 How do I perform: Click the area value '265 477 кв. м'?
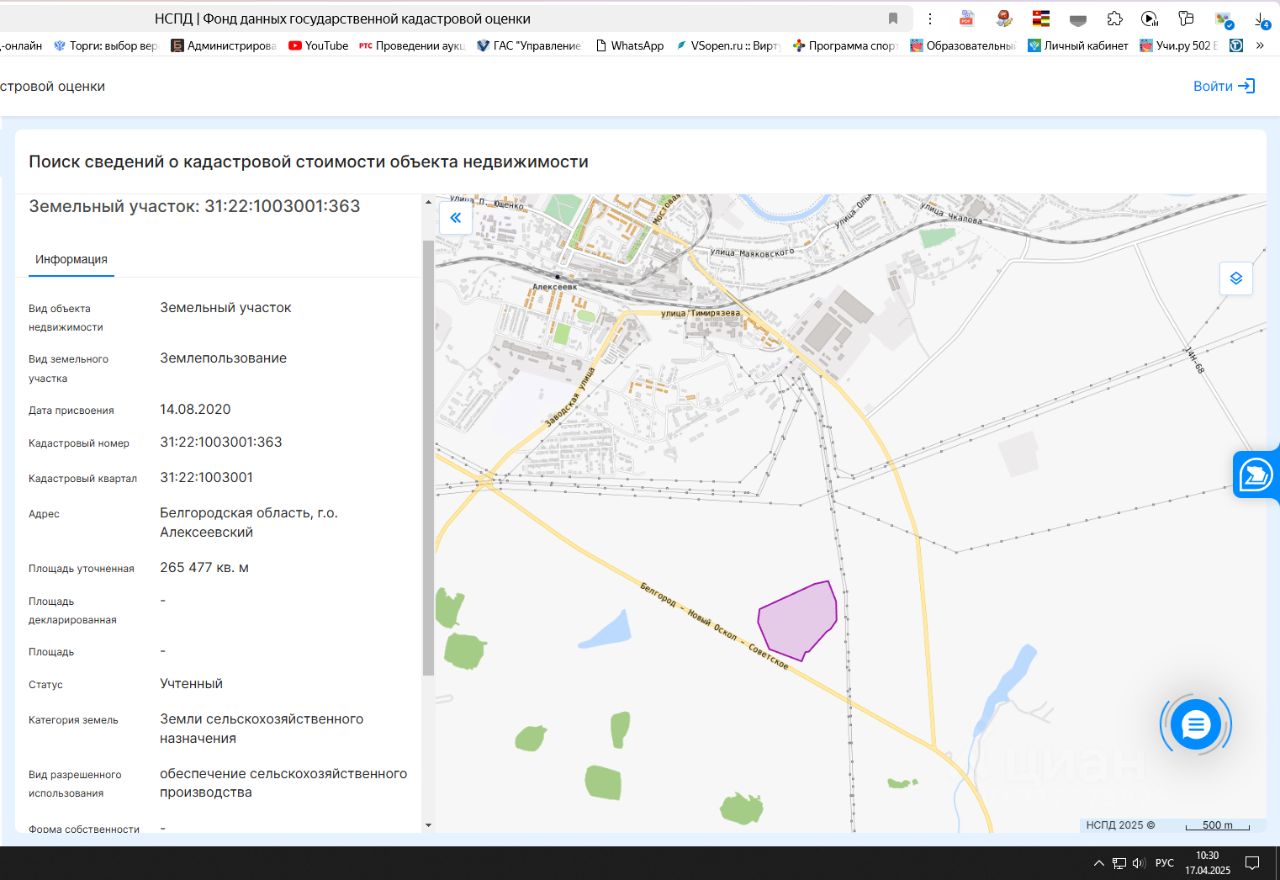(x=204, y=567)
